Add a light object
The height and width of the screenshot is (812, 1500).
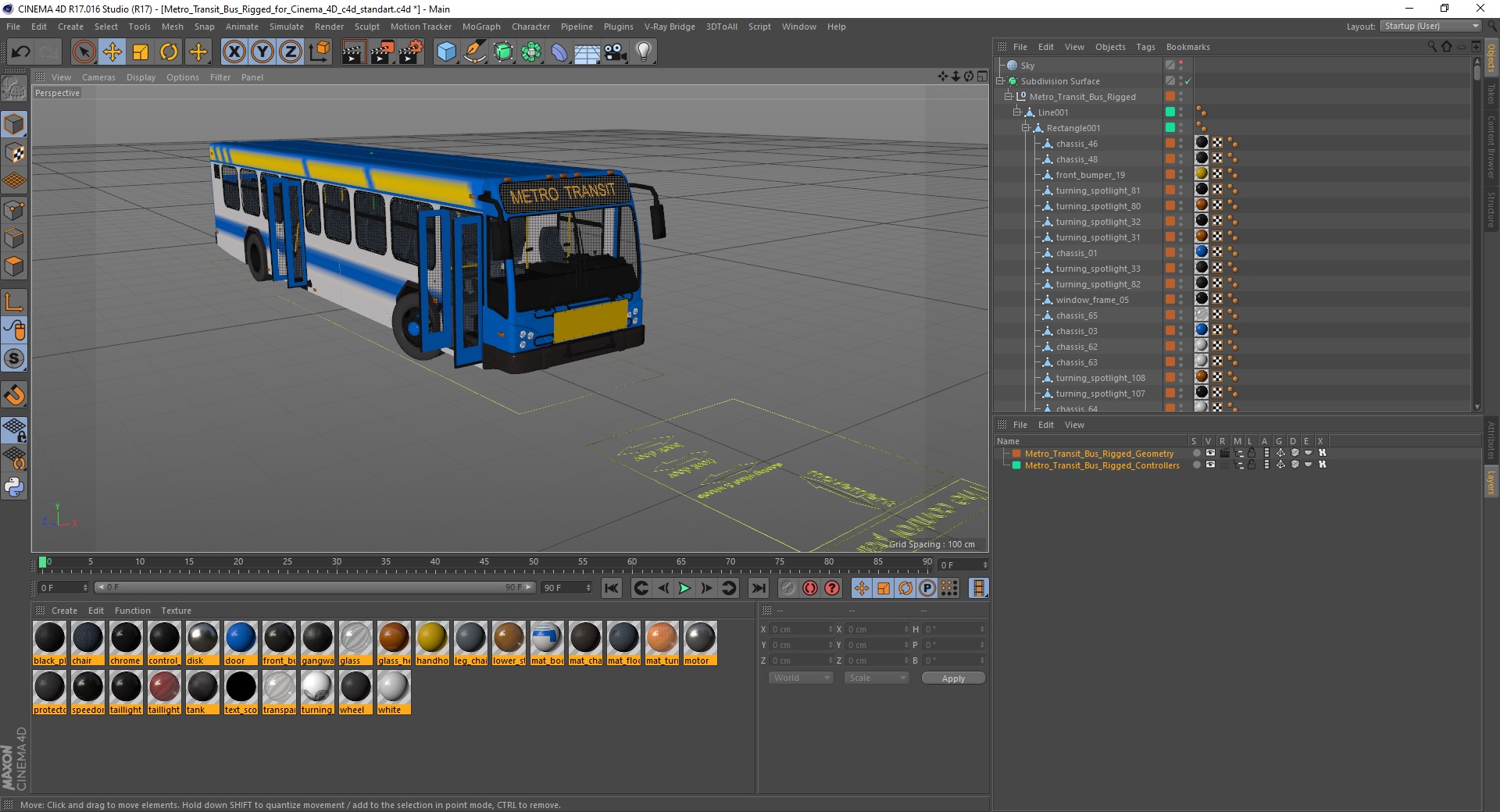pos(644,52)
